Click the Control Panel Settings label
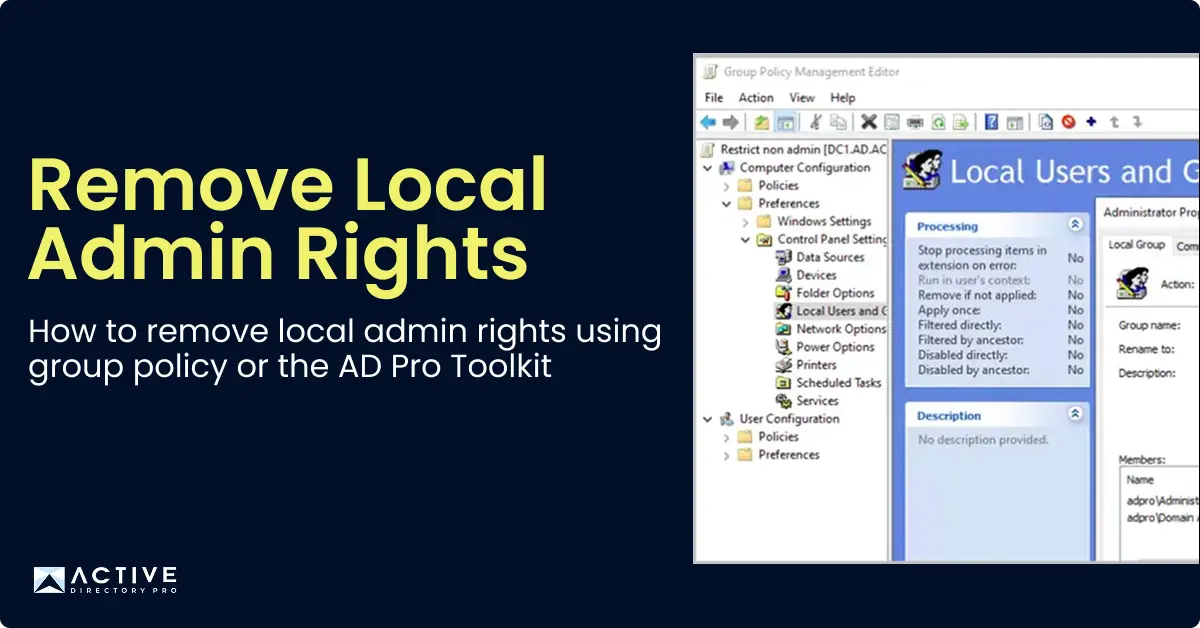 click(832, 240)
